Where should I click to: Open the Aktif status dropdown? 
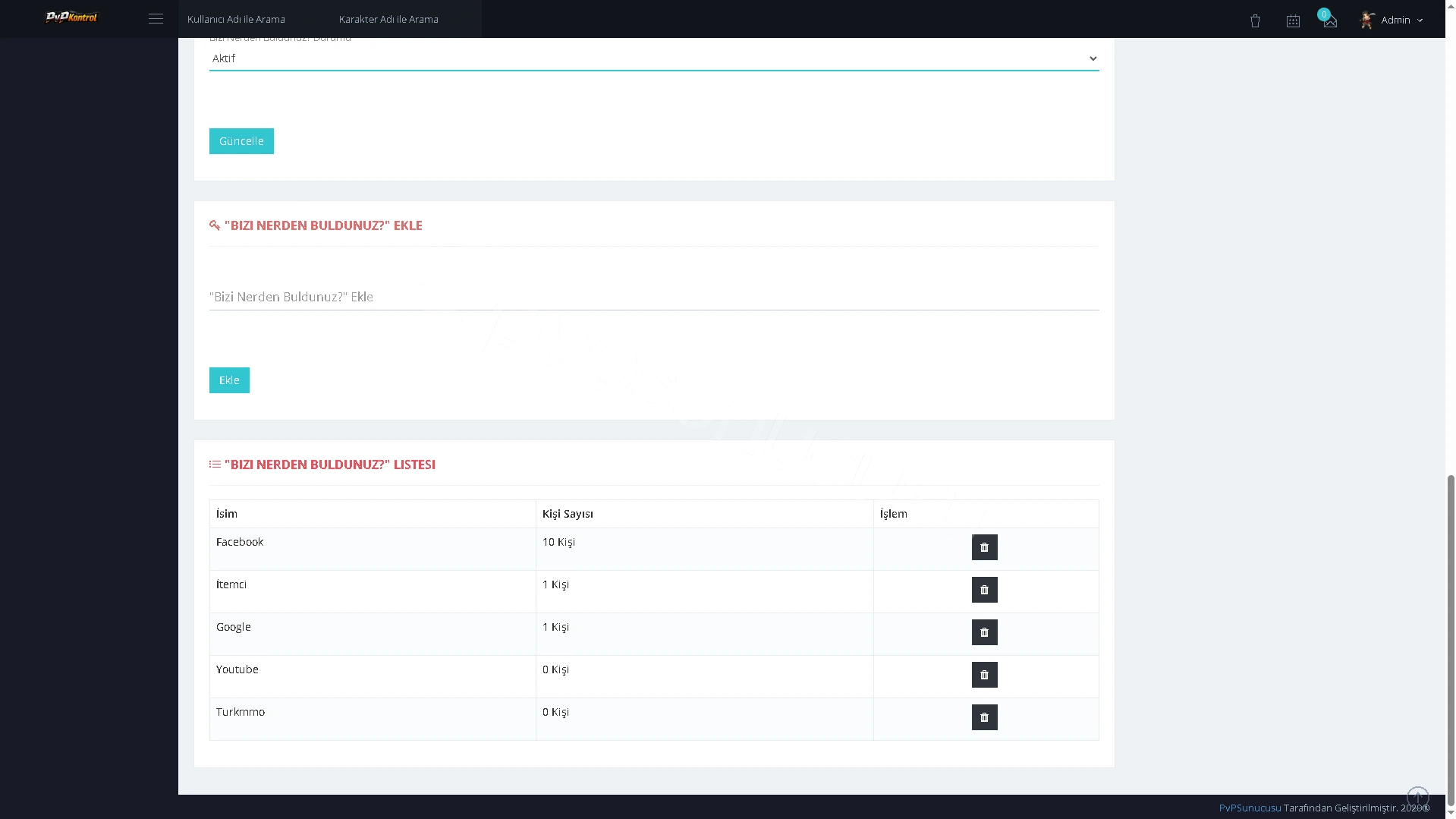pyautogui.click(x=654, y=58)
